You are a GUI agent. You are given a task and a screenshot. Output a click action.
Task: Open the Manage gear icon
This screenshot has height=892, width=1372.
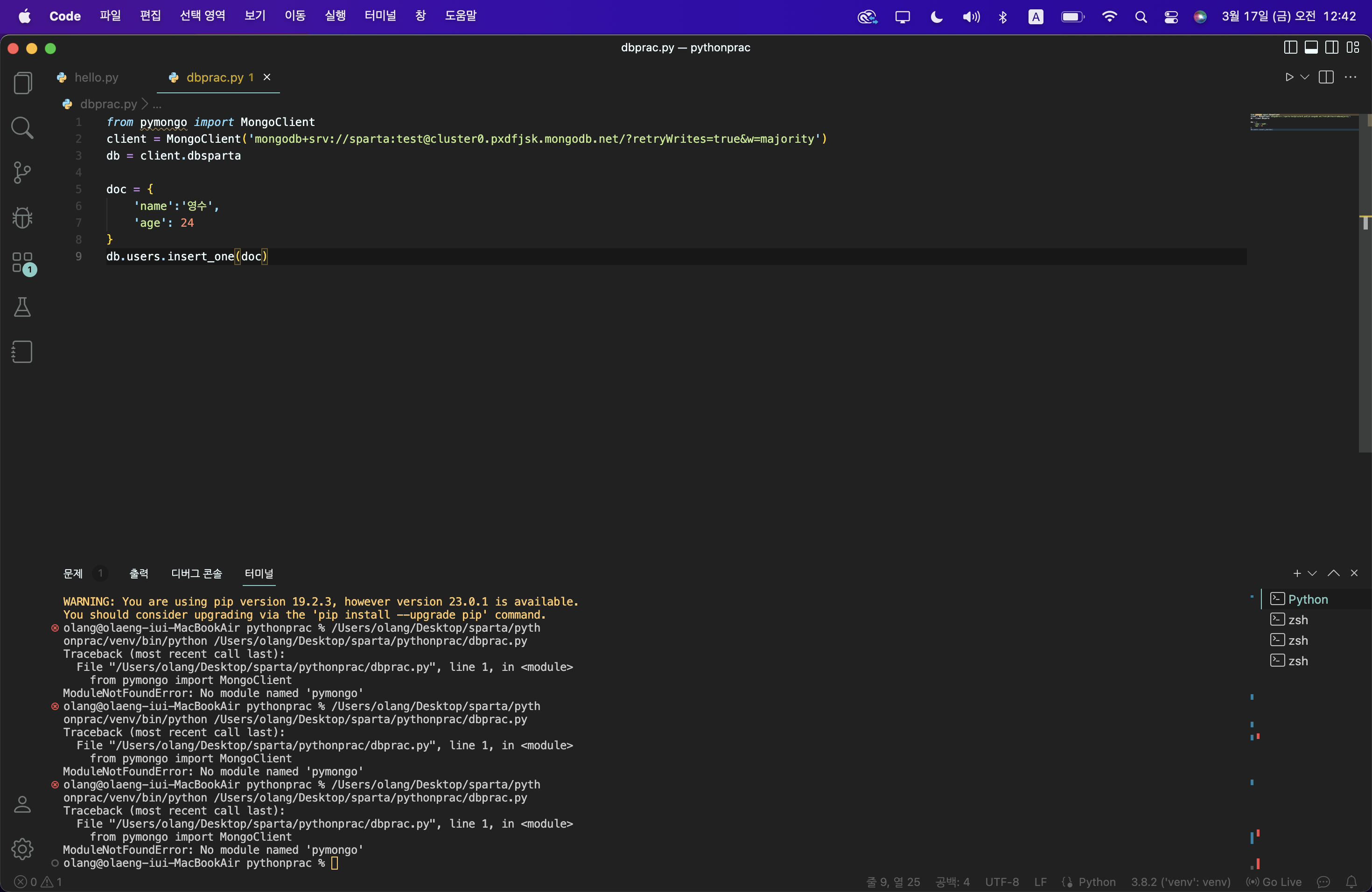pyautogui.click(x=22, y=849)
